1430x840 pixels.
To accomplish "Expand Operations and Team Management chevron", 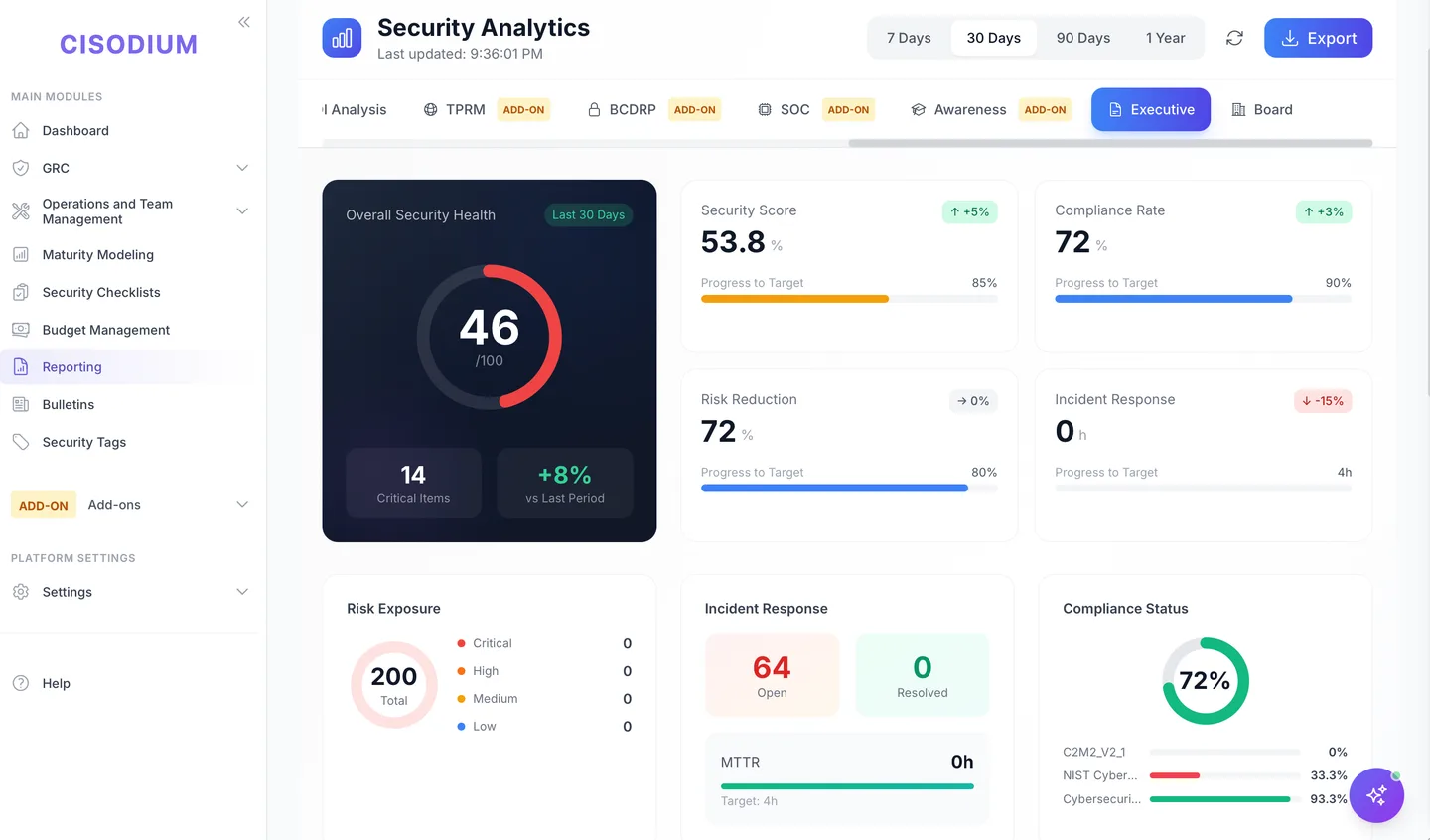I will tap(242, 211).
